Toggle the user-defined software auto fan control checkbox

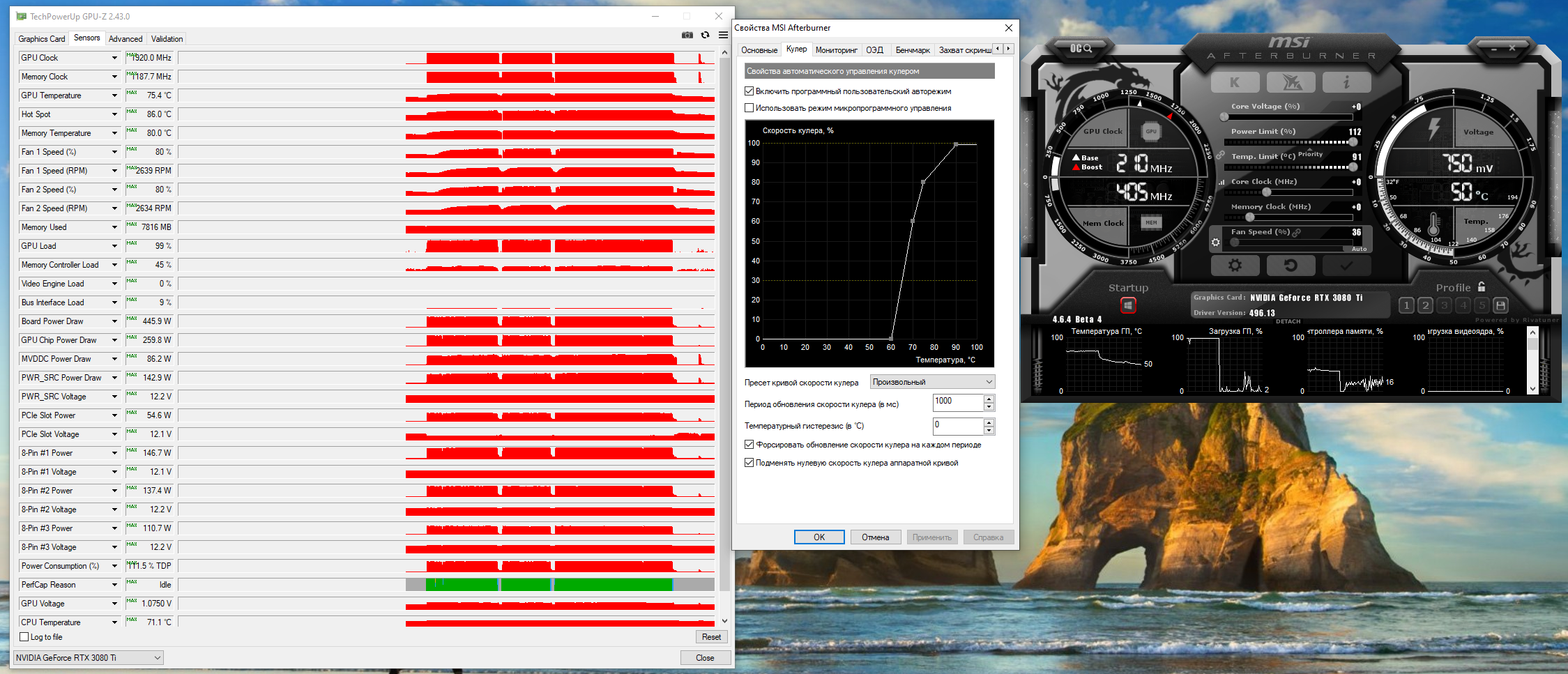click(x=749, y=91)
